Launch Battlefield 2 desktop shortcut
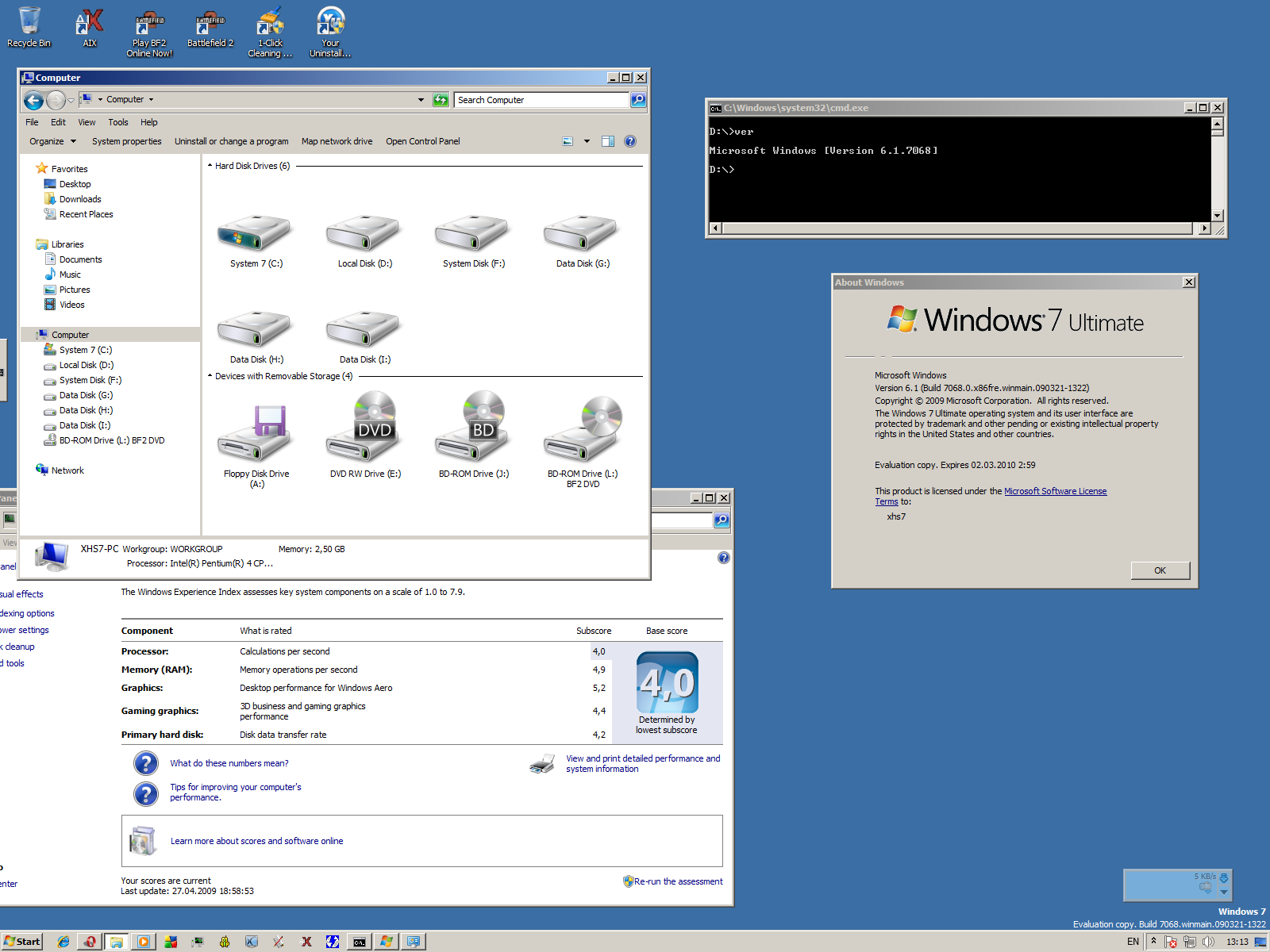 pyautogui.click(x=210, y=29)
